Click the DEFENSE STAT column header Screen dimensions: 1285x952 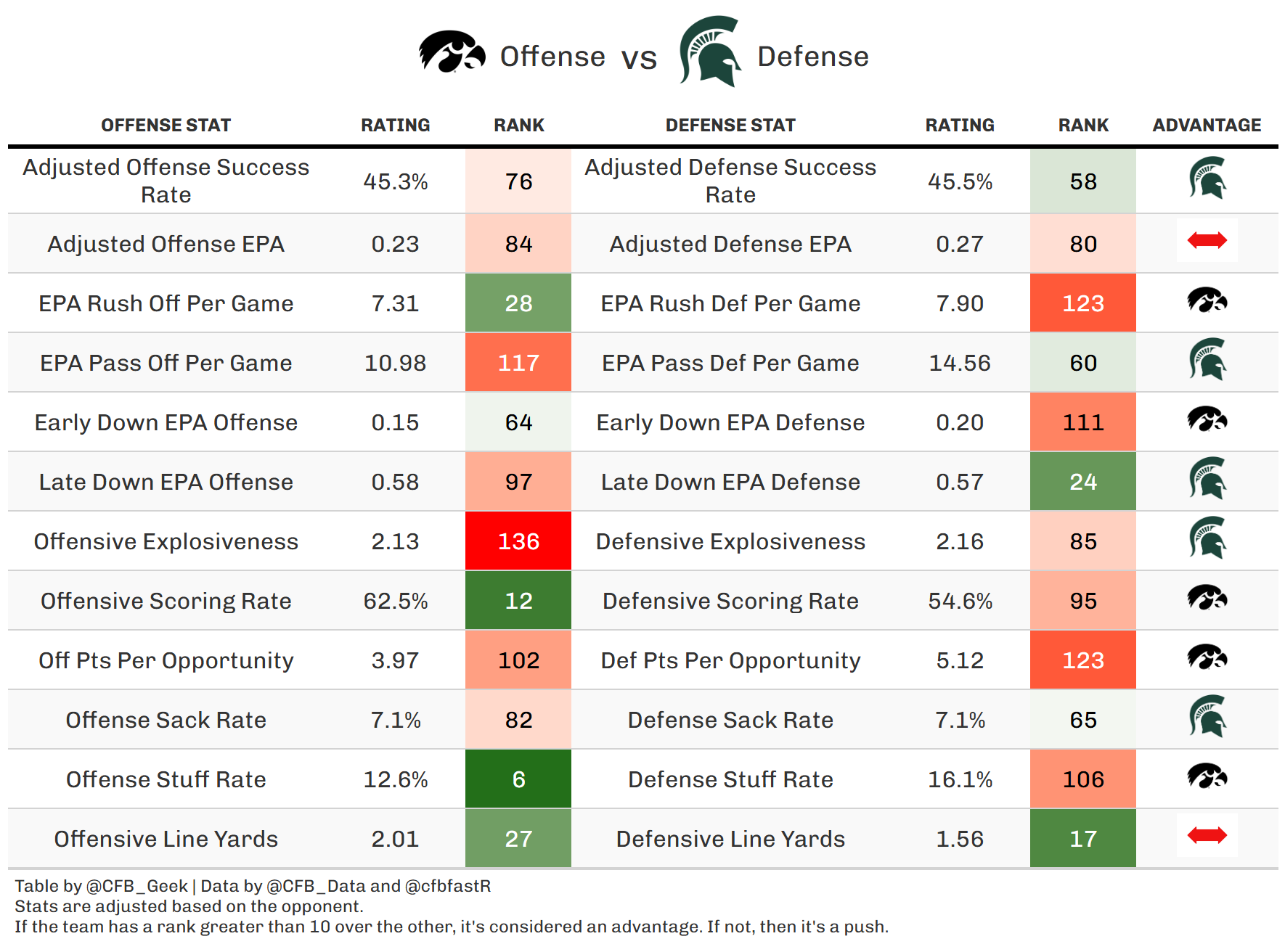pyautogui.click(x=730, y=126)
